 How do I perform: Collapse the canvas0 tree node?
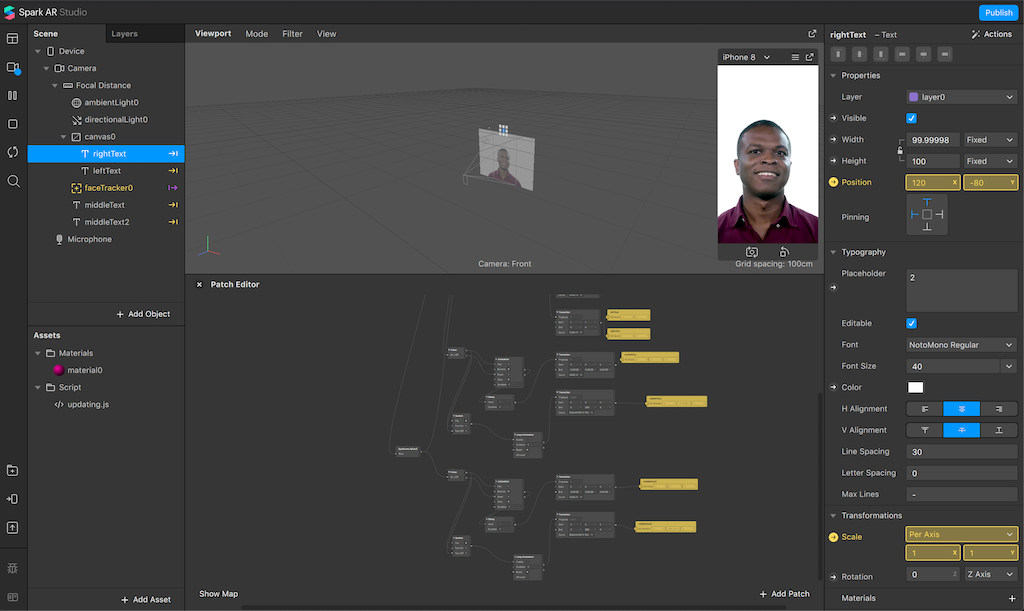coord(63,137)
